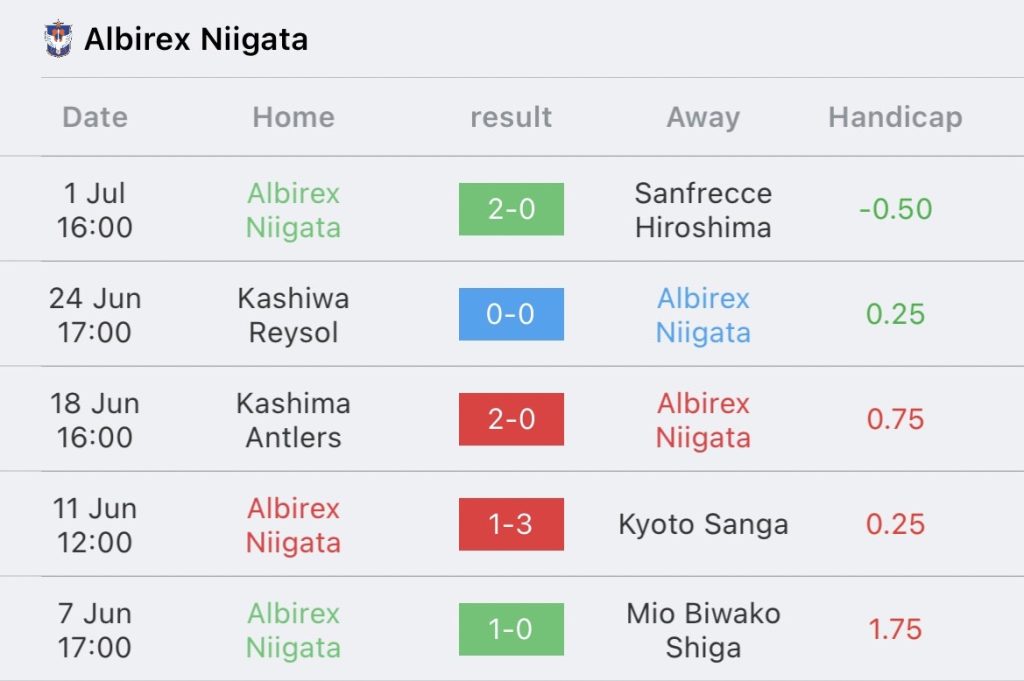Click the -0.50 handicap value

coord(895,209)
